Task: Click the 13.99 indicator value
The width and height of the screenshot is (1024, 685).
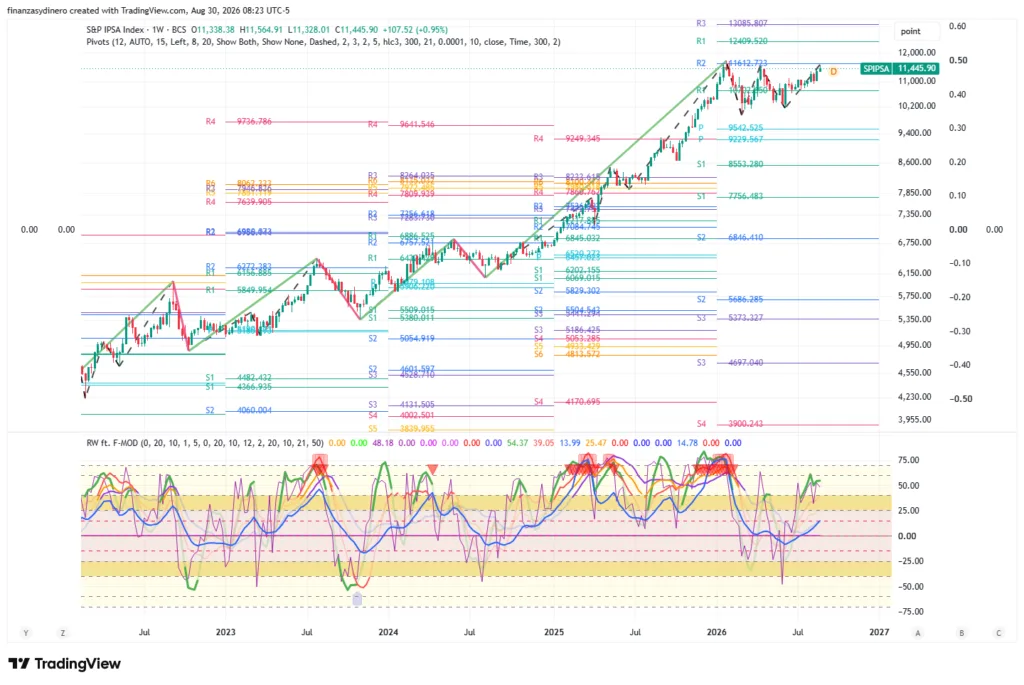Action: tap(569, 443)
